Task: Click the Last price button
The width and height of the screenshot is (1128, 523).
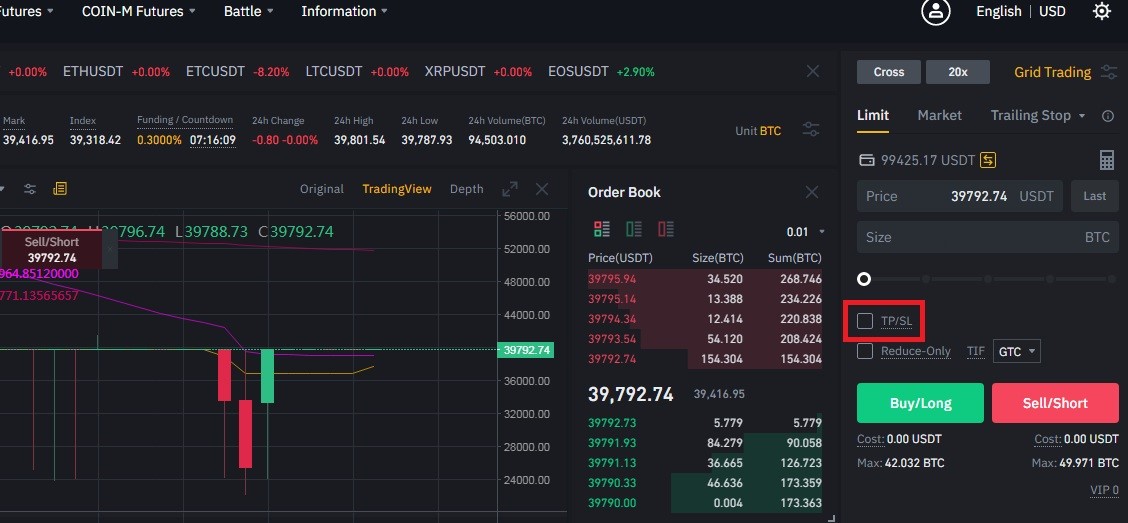Action: pyautogui.click(x=1095, y=196)
